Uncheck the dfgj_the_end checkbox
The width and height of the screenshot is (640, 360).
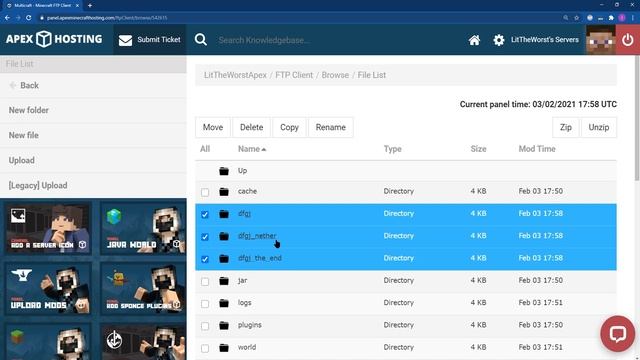click(205, 259)
